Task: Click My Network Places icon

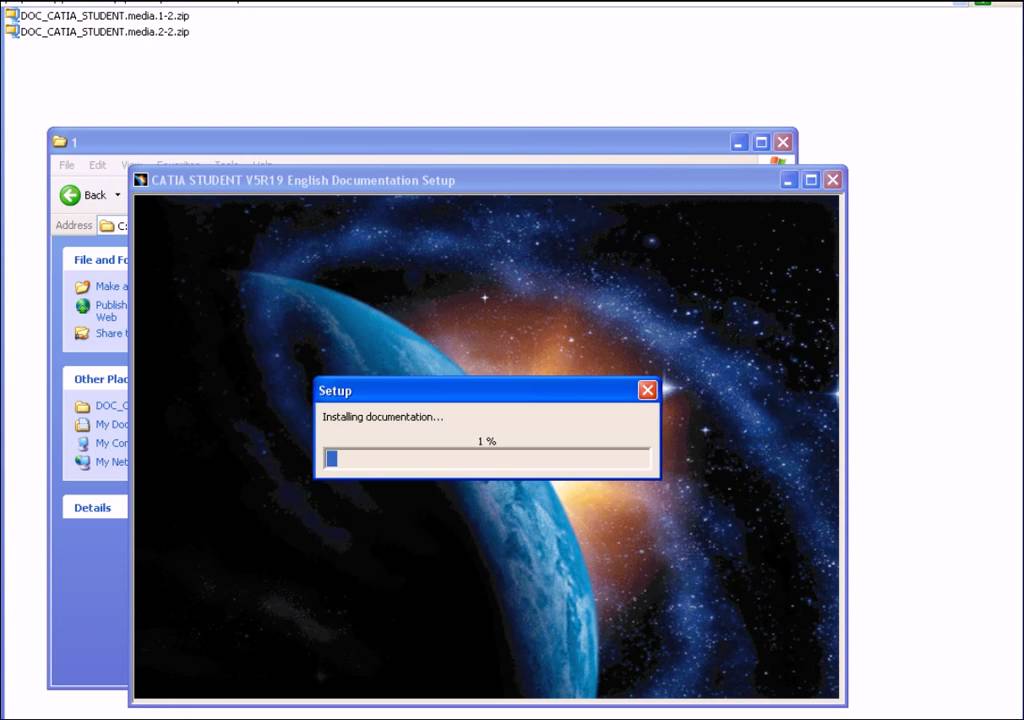Action: click(x=82, y=462)
